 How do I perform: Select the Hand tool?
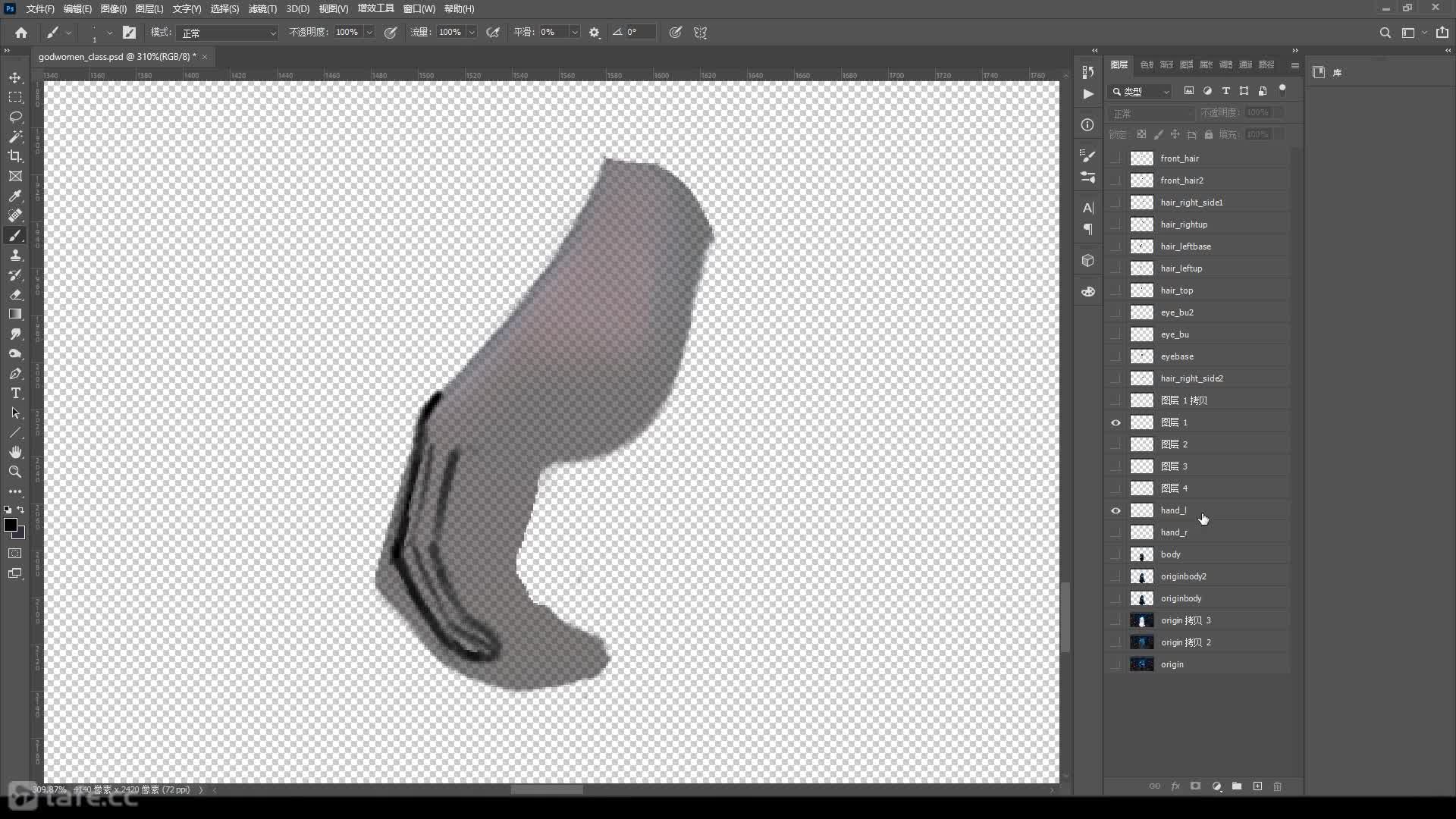[15, 452]
